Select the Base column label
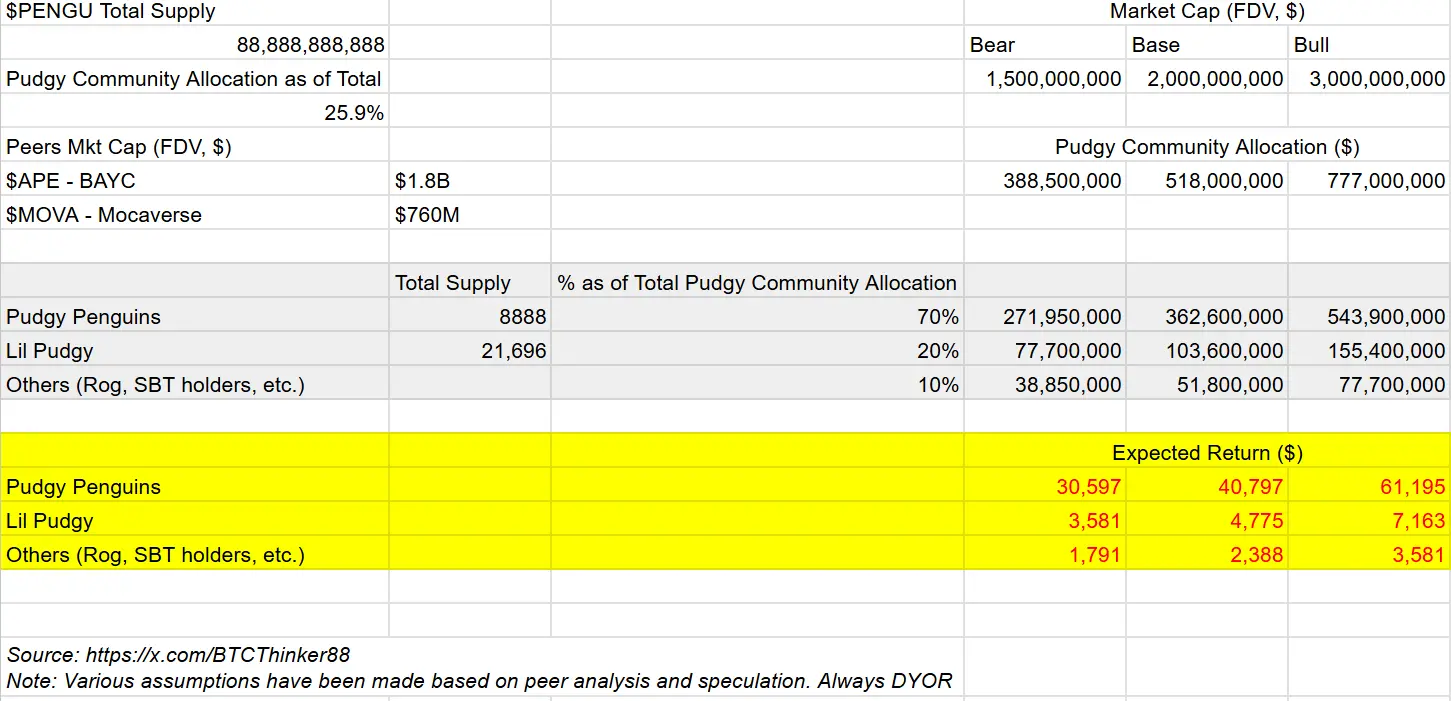 pyautogui.click(x=1155, y=45)
